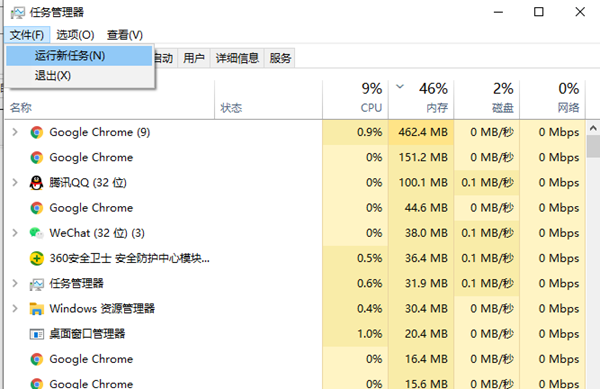Select the 0.9% CPU value
Viewport: 600px width, 389px height.
click(x=369, y=132)
